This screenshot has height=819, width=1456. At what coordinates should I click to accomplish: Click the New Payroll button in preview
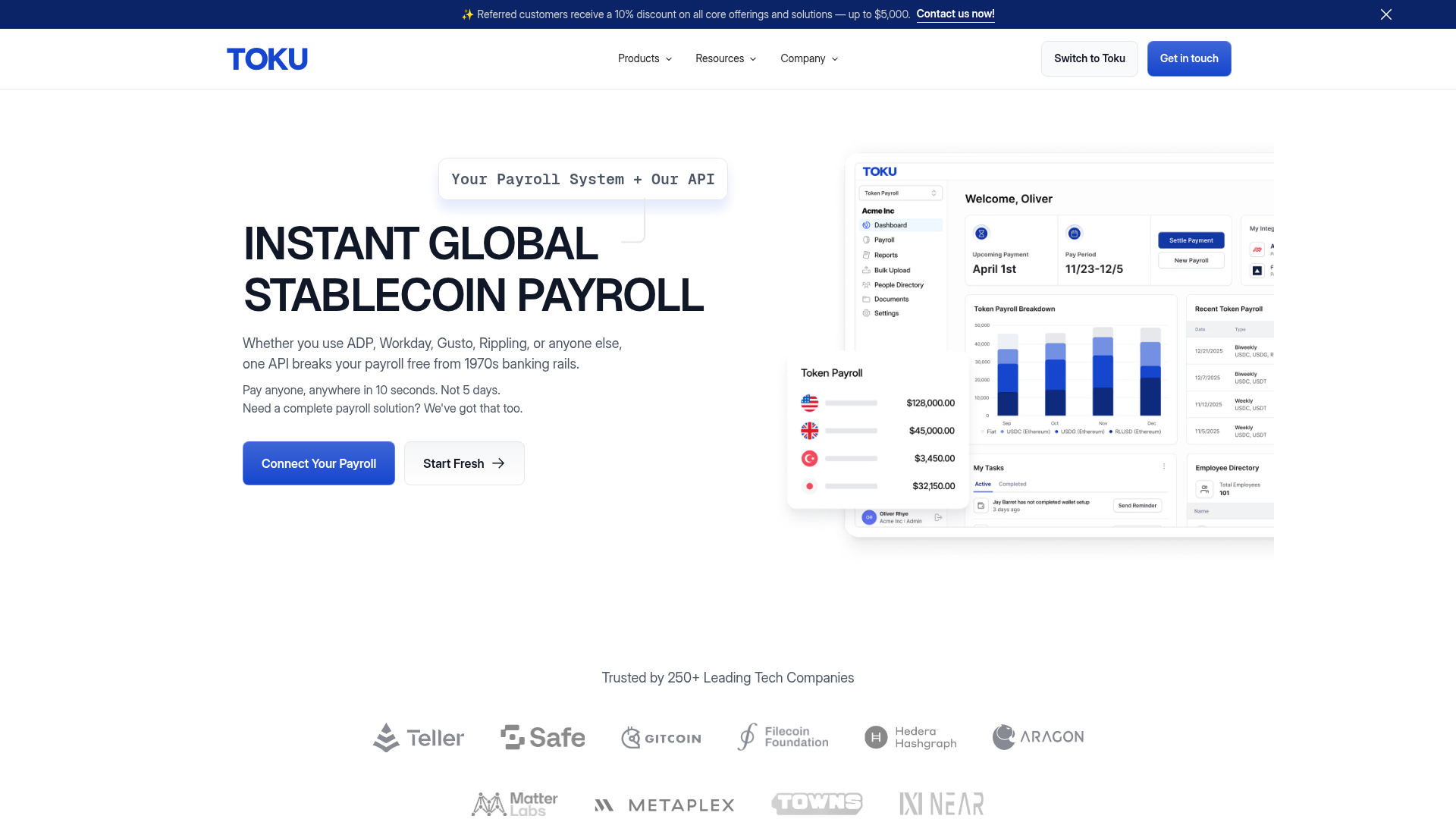pos(1191,260)
